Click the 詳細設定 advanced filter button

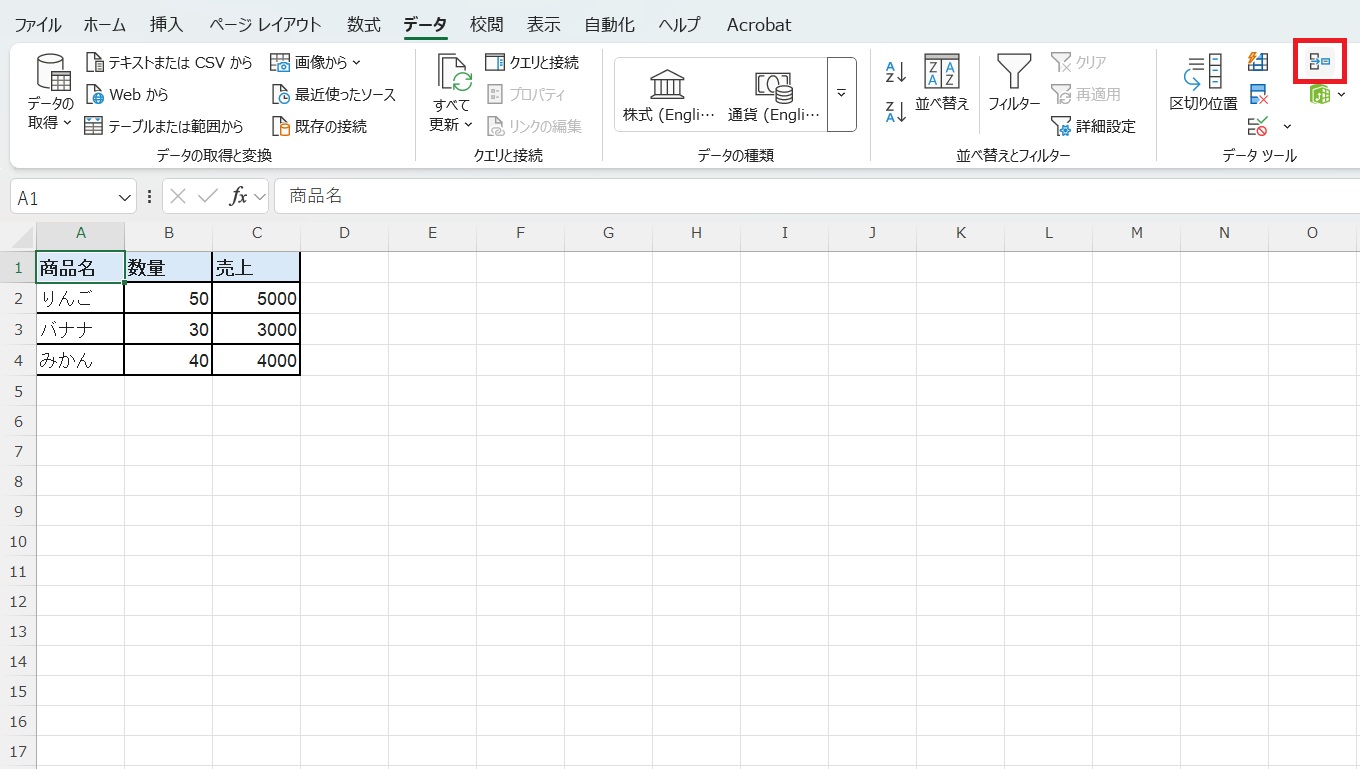click(1093, 127)
